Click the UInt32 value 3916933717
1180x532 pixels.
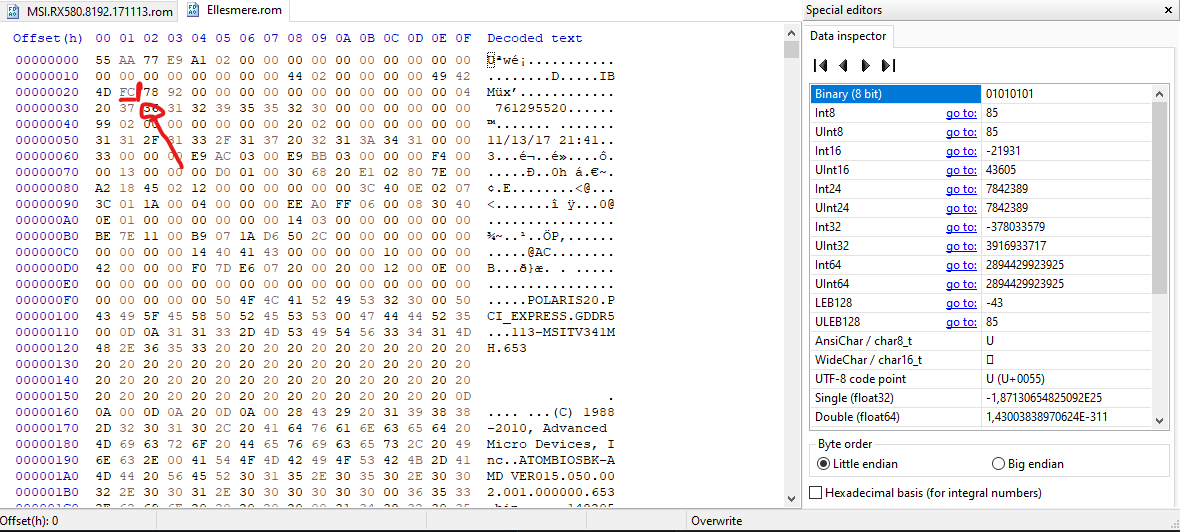(1015, 246)
